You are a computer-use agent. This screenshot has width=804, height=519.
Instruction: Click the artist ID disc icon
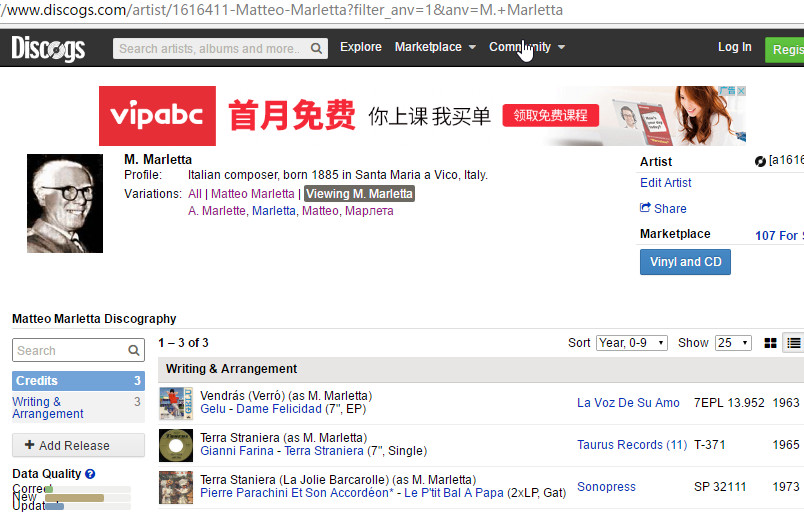(x=760, y=161)
